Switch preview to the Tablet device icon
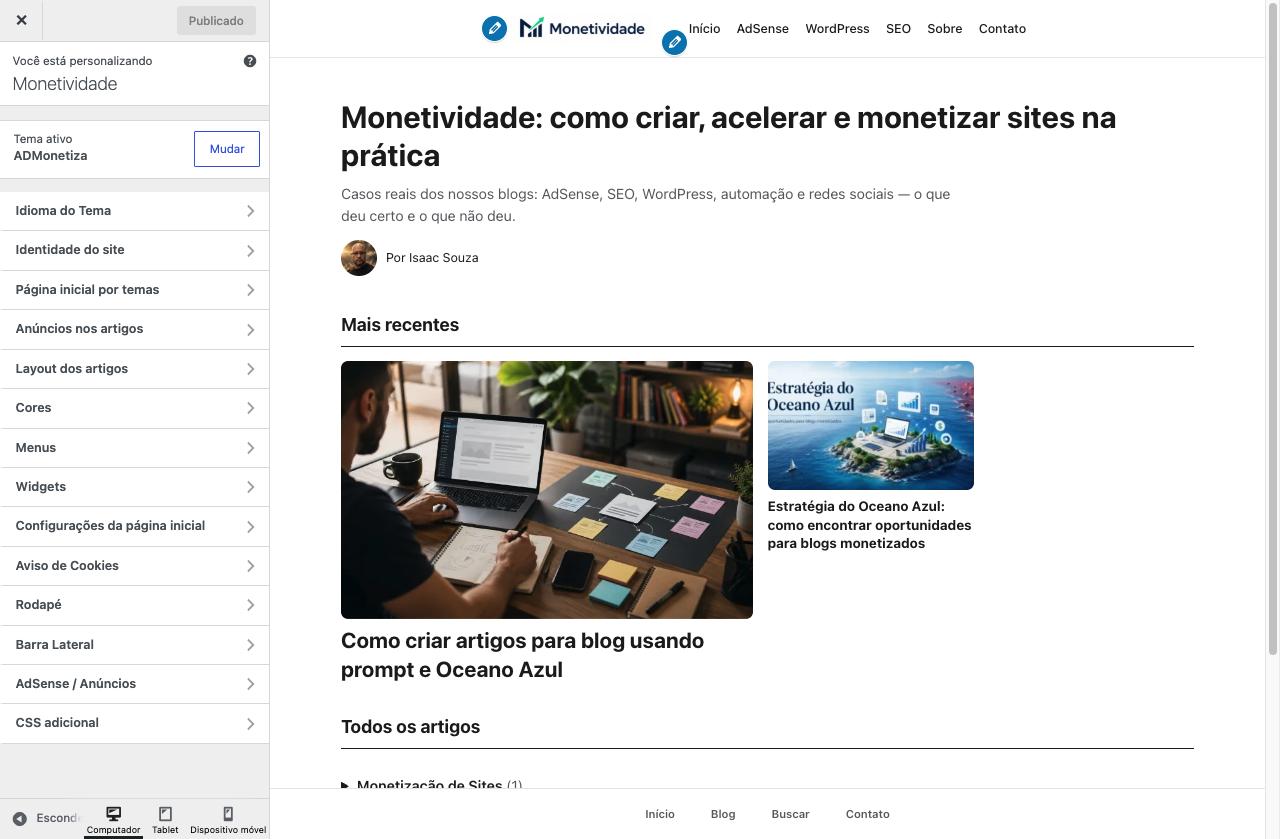Image resolution: width=1280 pixels, height=839 pixels. click(165, 820)
